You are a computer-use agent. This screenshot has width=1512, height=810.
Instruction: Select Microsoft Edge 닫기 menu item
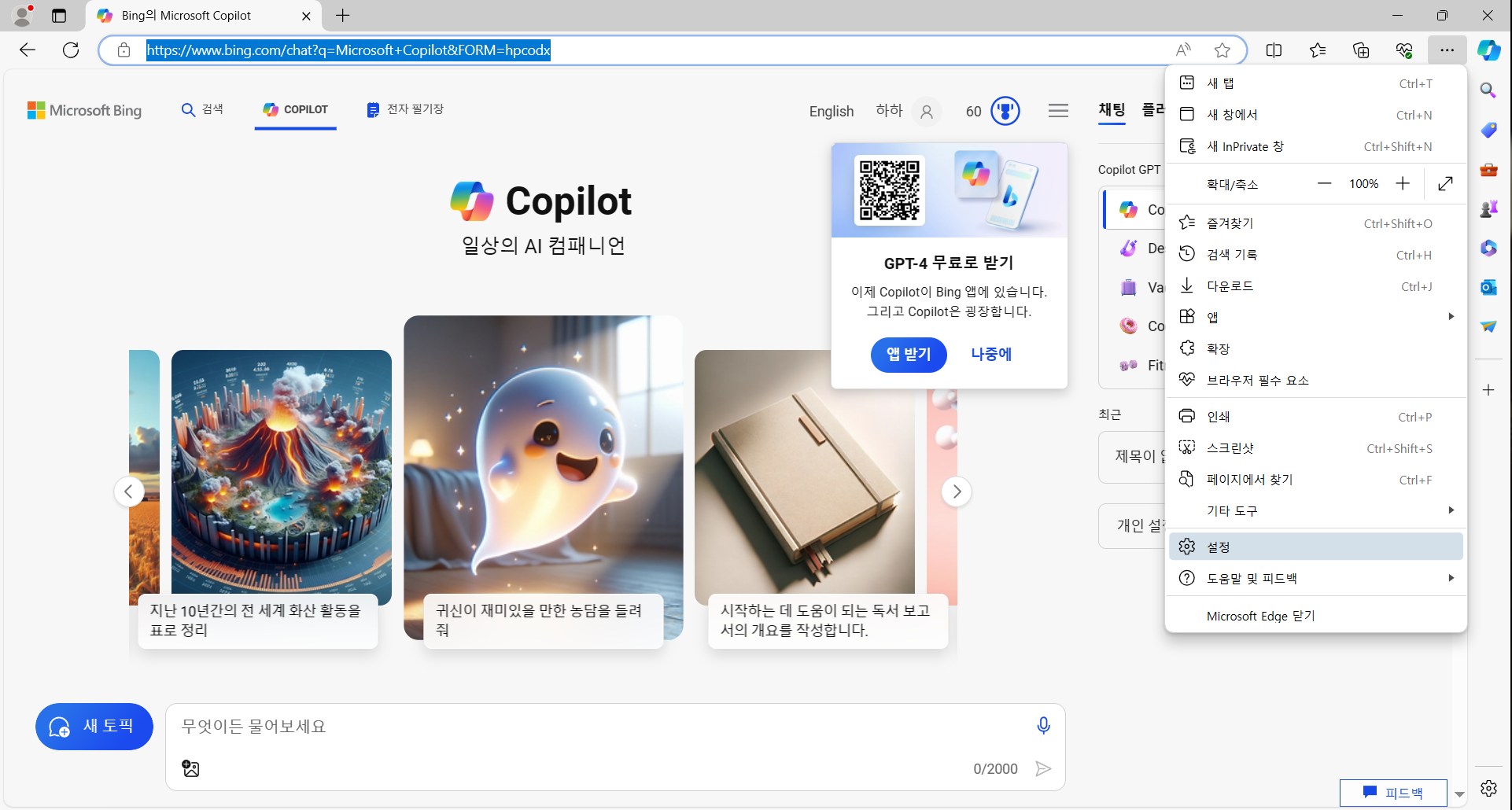1315,616
